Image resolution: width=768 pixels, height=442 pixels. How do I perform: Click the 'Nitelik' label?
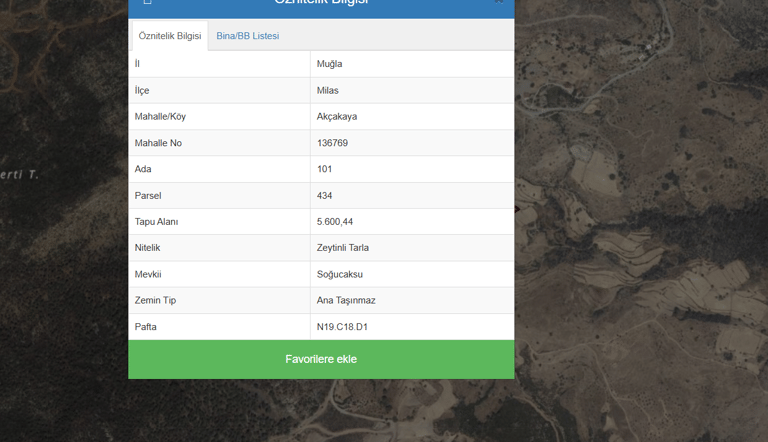tap(147, 247)
